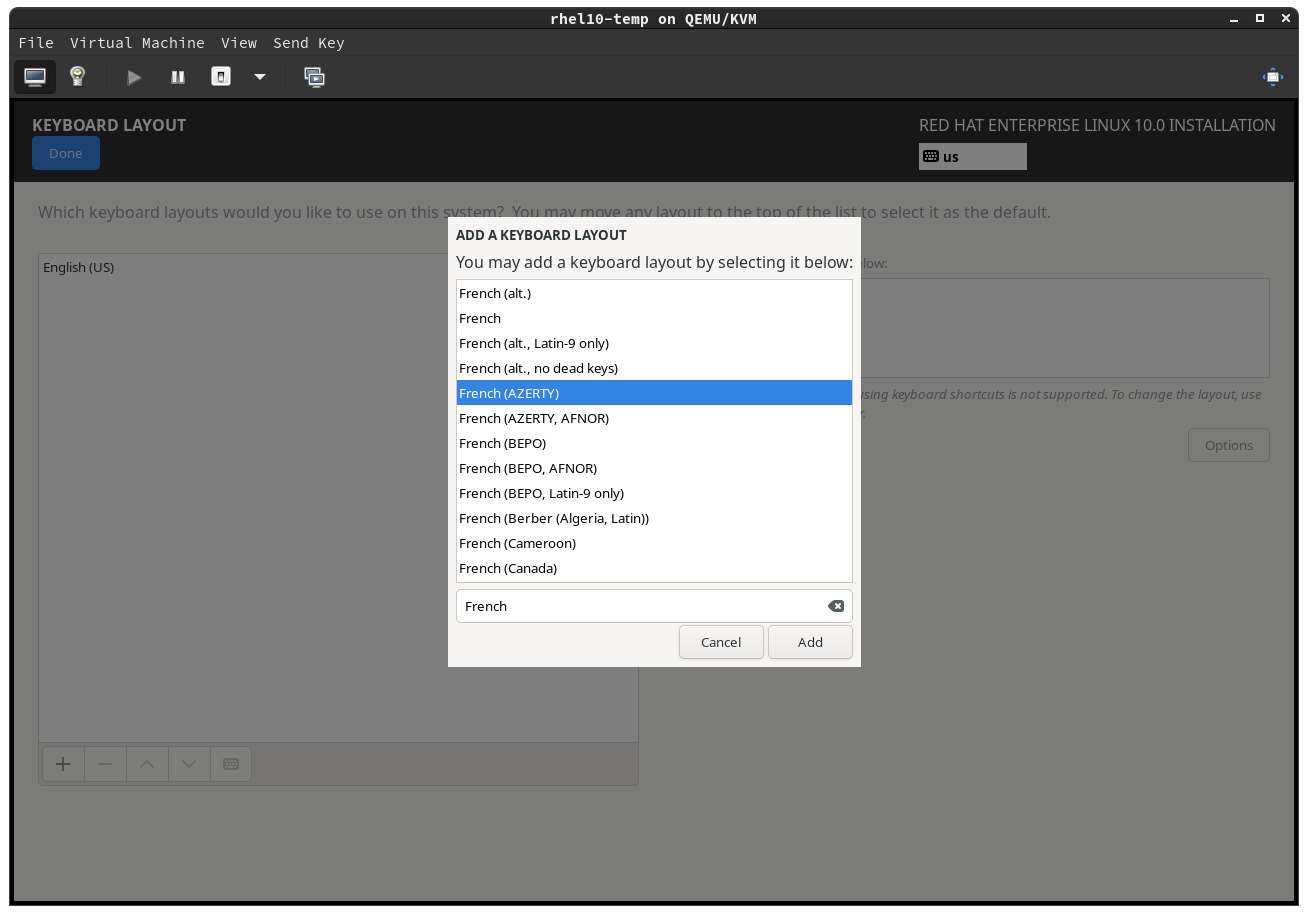Click the minus remove layout button
The image size is (1308, 915).
105,764
